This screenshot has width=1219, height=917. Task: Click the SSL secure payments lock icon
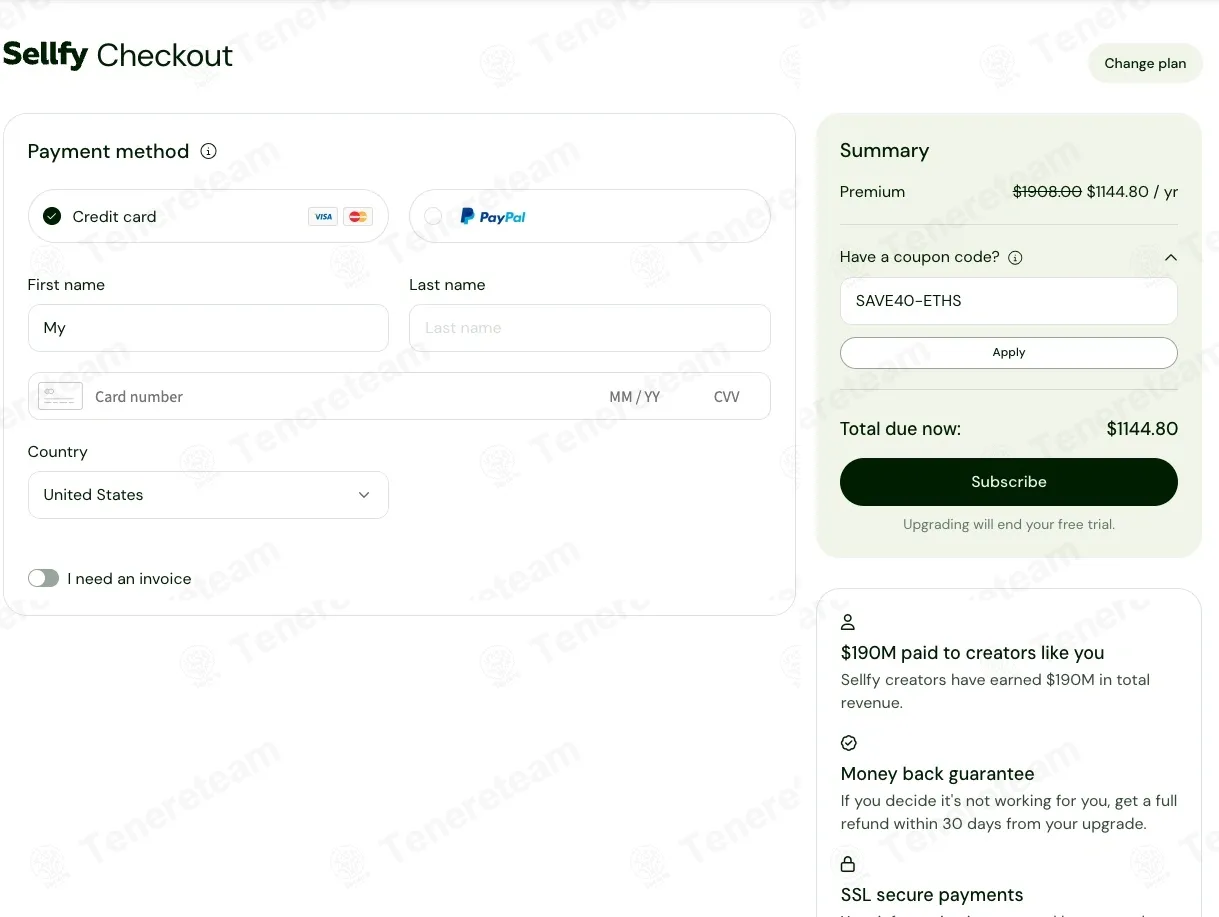(848, 863)
